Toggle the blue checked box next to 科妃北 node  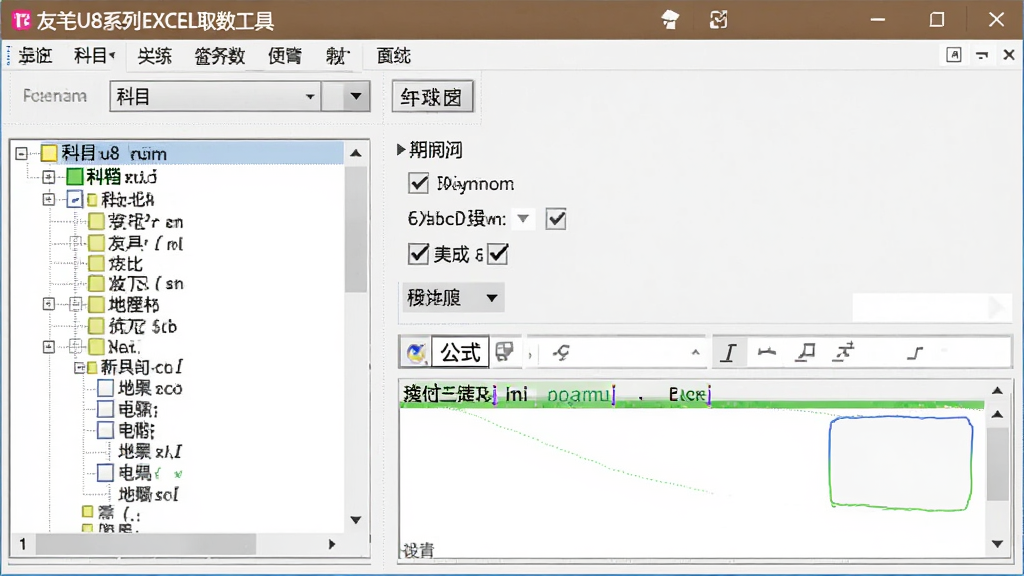74,199
